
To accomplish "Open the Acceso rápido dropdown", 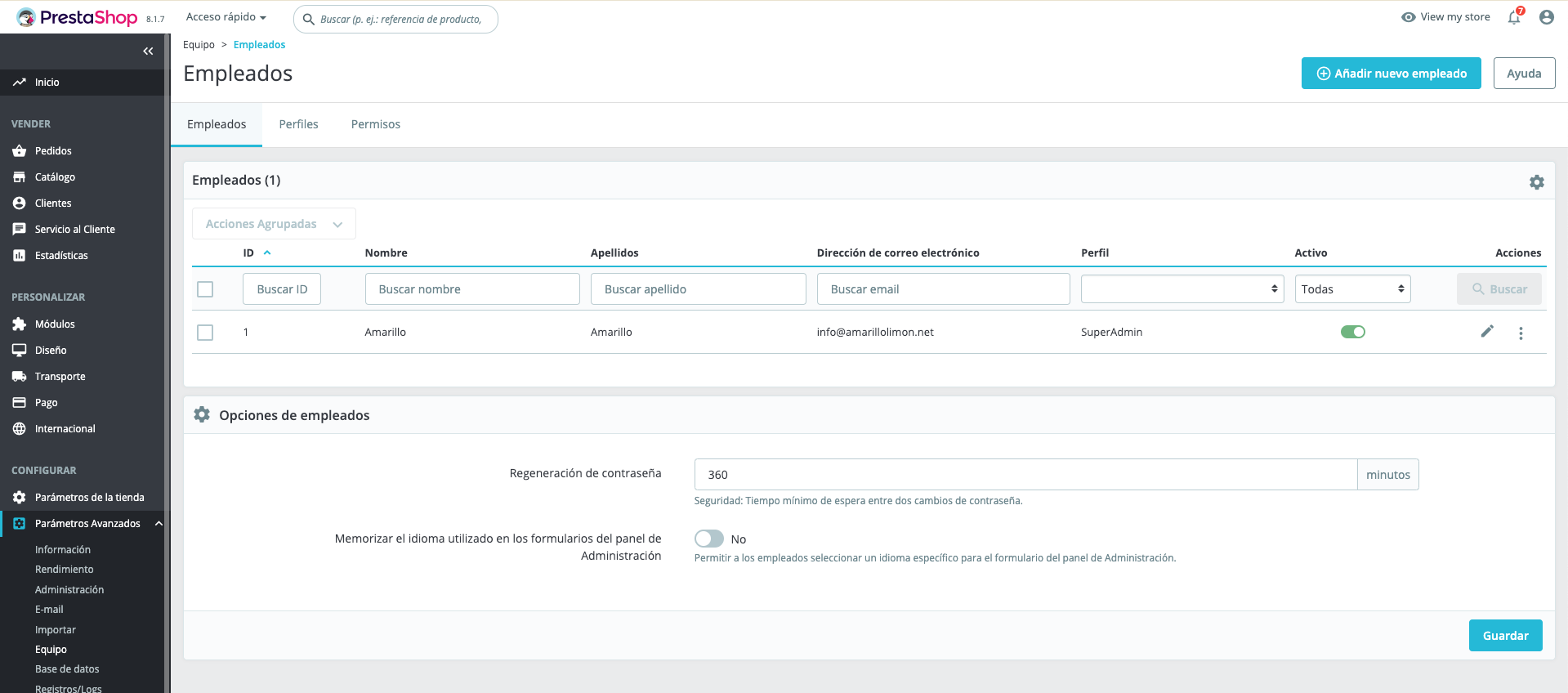I will [226, 17].
